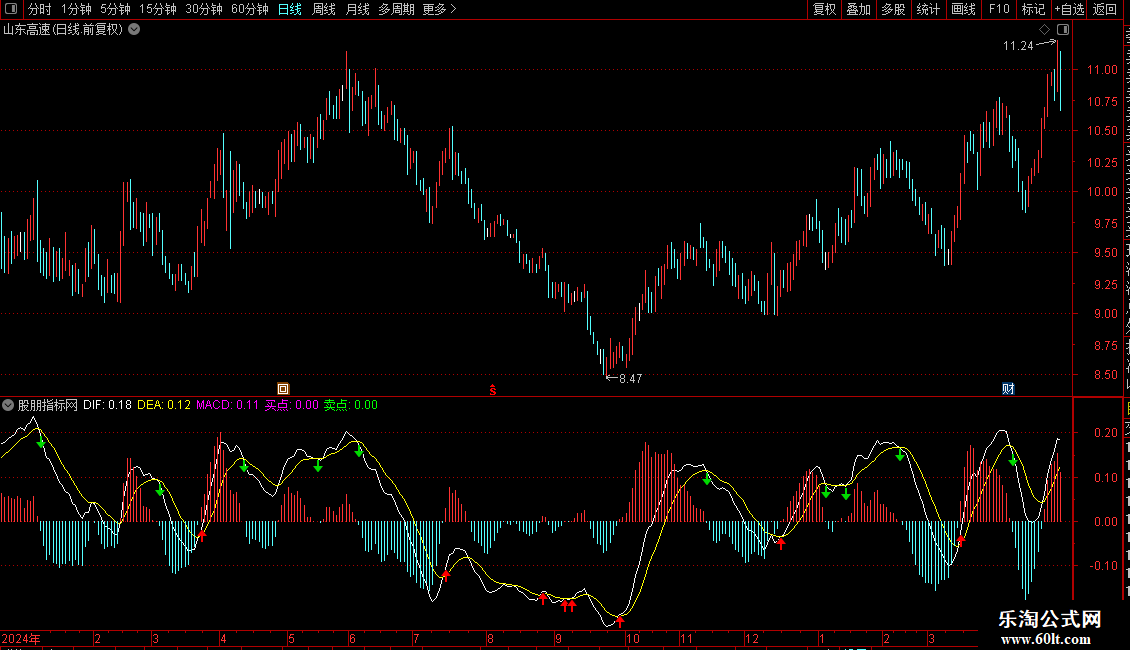This screenshot has width=1130, height=650.
Task: Open the 统计 statistics tool
Action: pos(928,9)
